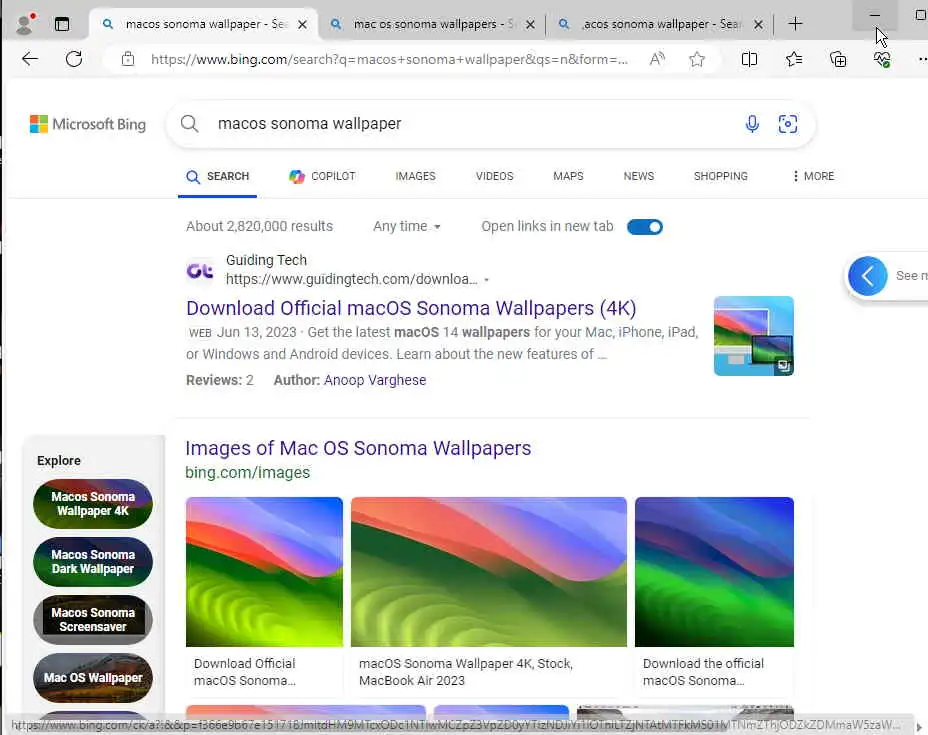This screenshot has height=735, width=928.
Task: Open Favorites list icon
Action: coord(794,59)
